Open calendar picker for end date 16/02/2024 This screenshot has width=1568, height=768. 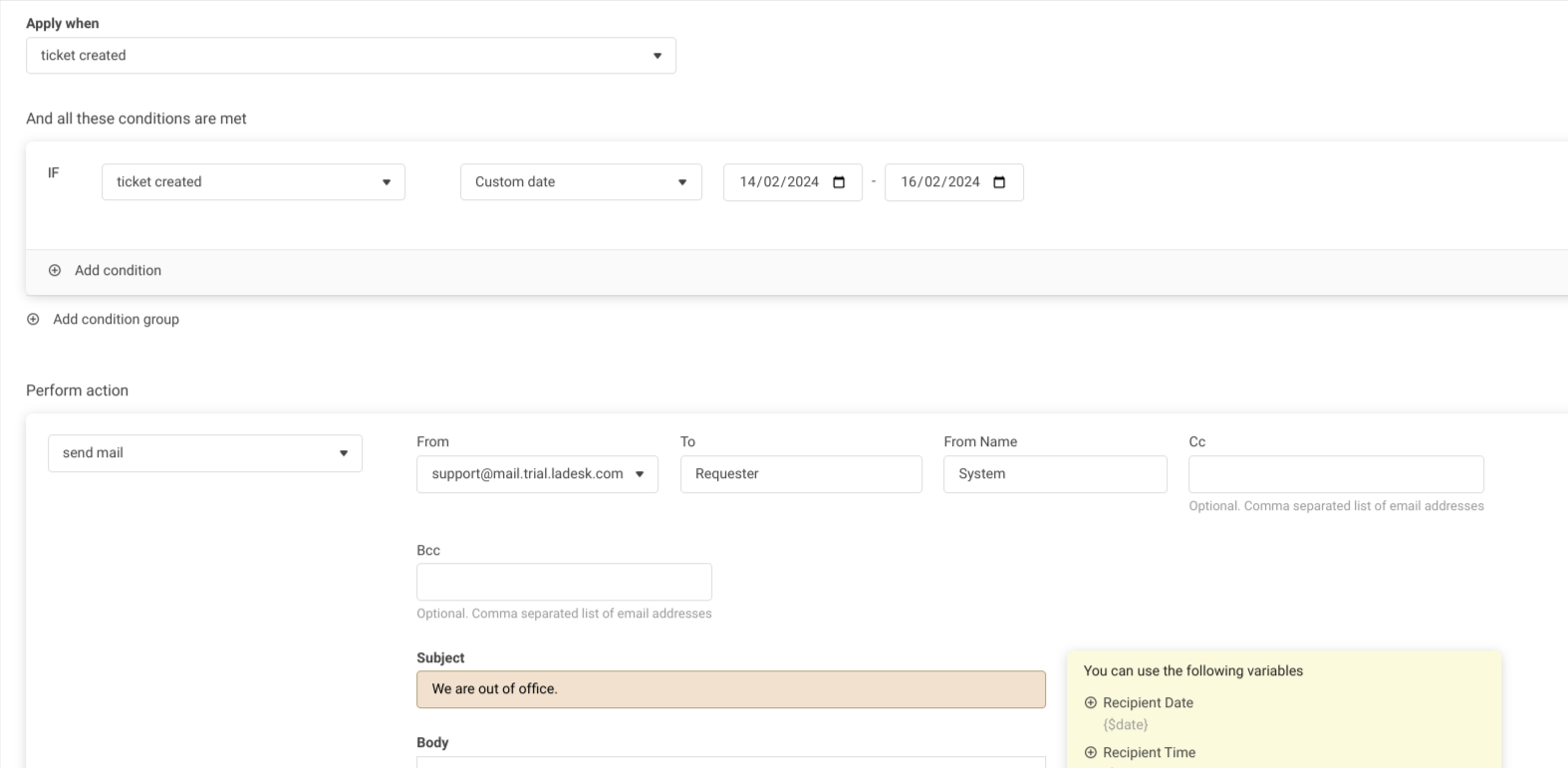pos(1000,182)
